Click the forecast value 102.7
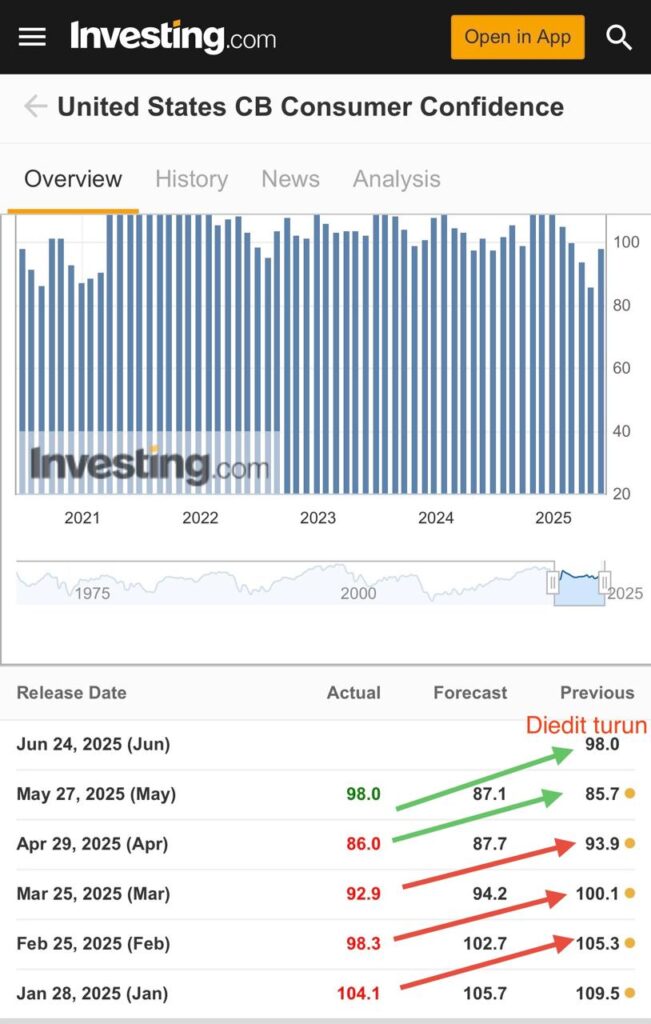Image resolution: width=651 pixels, height=1024 pixels. click(485, 944)
